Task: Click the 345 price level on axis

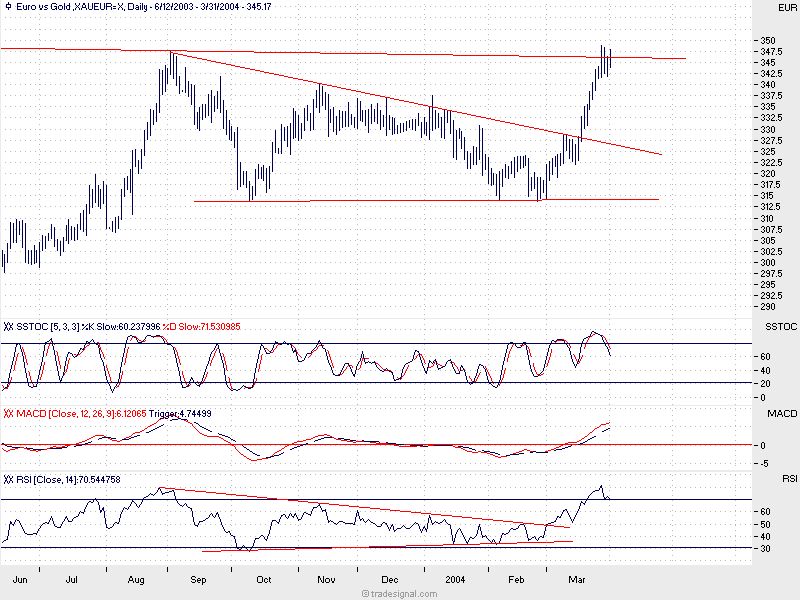Action: [x=768, y=62]
